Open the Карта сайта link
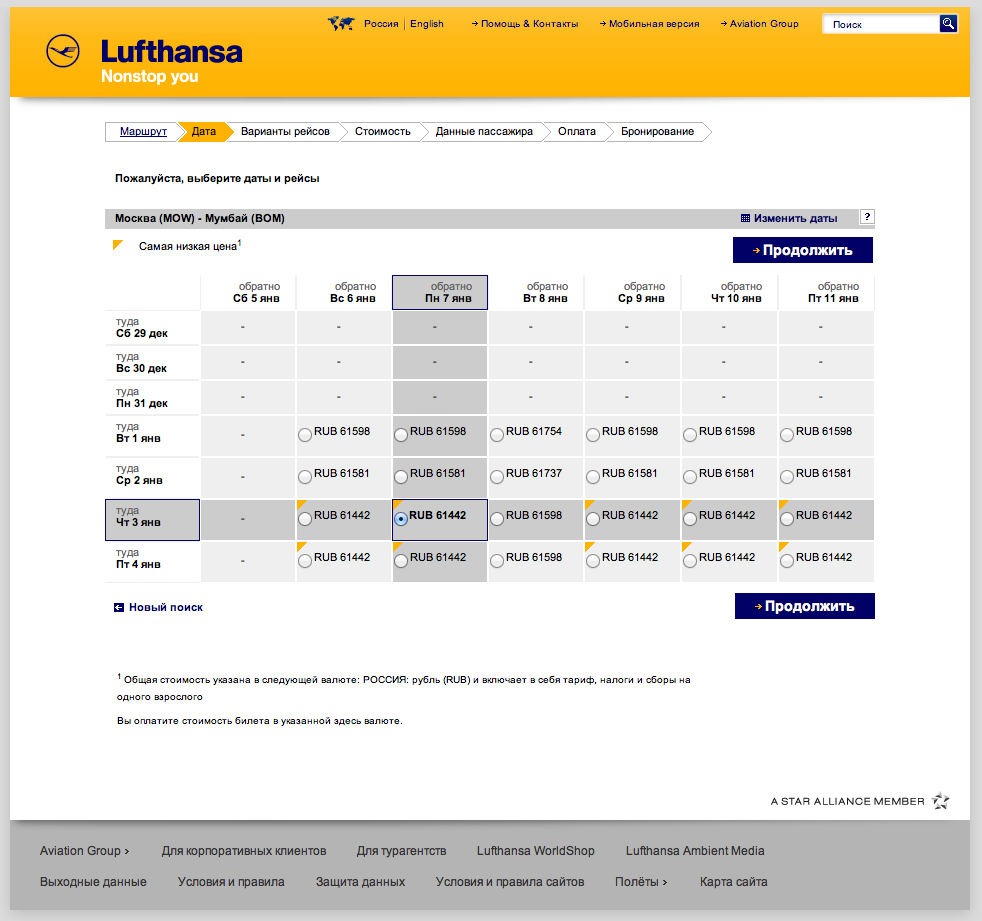 [733, 882]
